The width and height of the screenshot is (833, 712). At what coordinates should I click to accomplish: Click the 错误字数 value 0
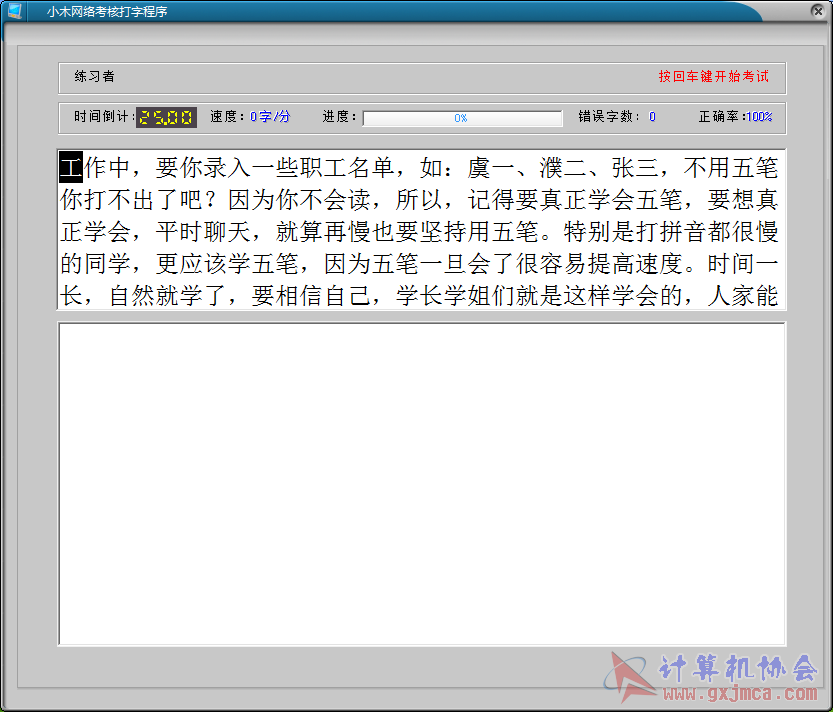[x=652, y=116]
